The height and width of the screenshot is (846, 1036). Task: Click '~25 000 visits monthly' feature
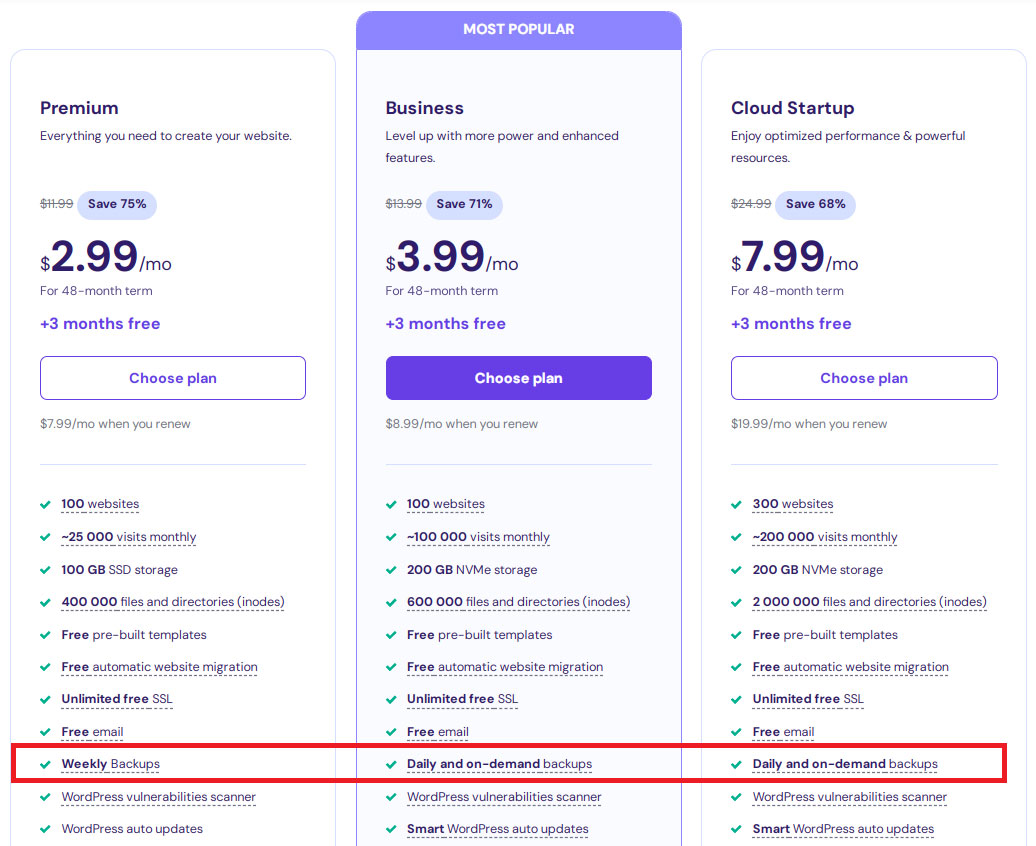click(129, 537)
